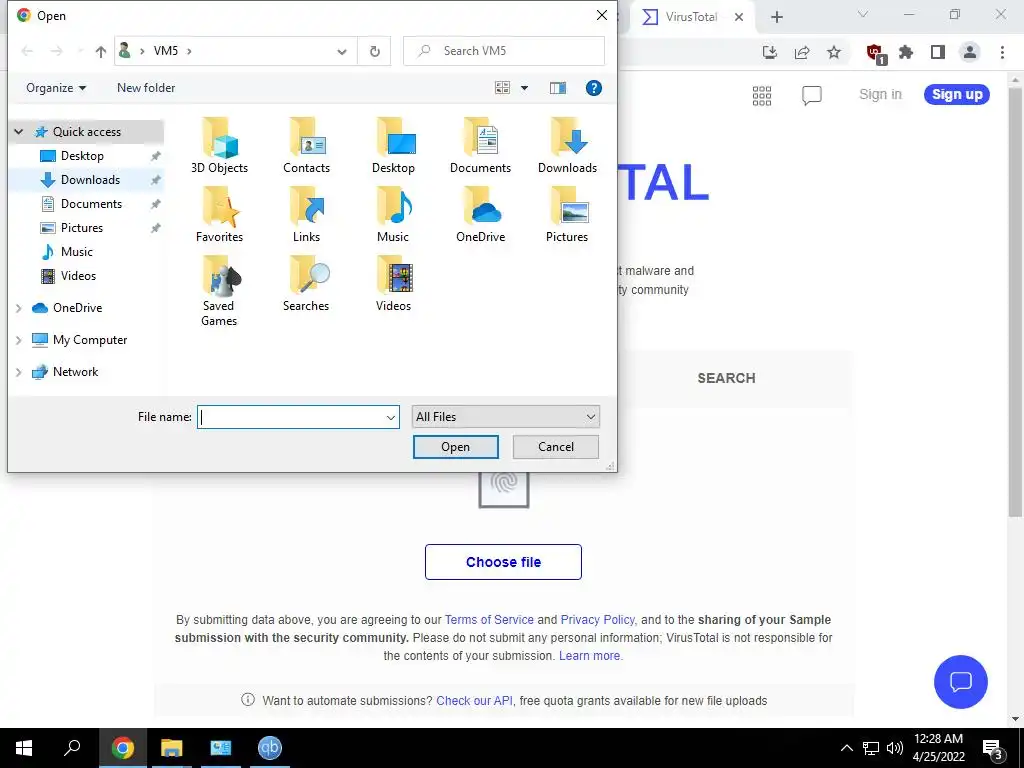Screen dimensions: 1024x768
Task: Open Chrome three-dot menu
Action: pyautogui.click(x=1002, y=52)
